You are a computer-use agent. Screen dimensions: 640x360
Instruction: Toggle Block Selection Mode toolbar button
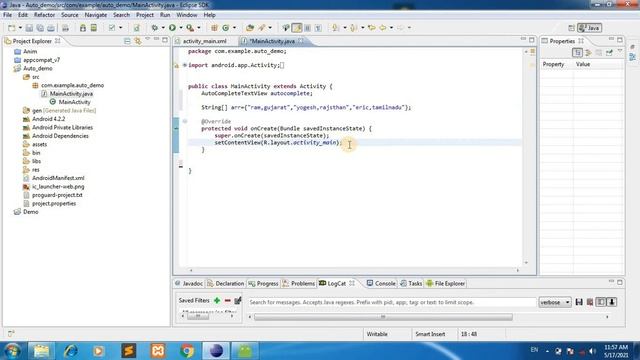click(x=308, y=28)
